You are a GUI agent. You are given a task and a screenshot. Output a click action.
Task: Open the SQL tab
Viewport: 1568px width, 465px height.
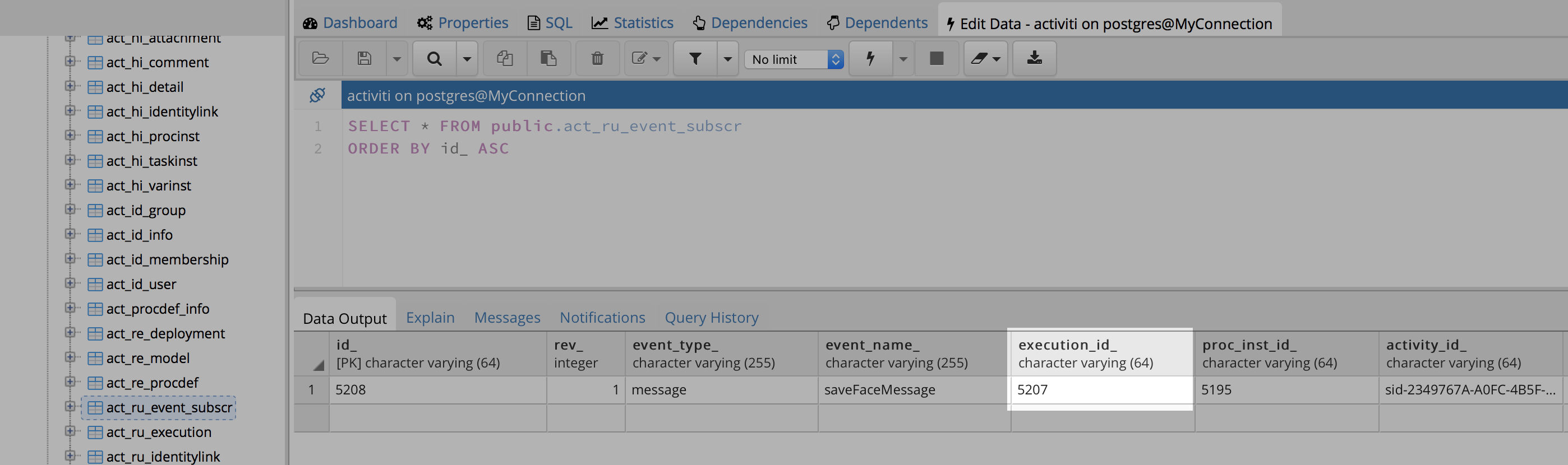coord(550,23)
